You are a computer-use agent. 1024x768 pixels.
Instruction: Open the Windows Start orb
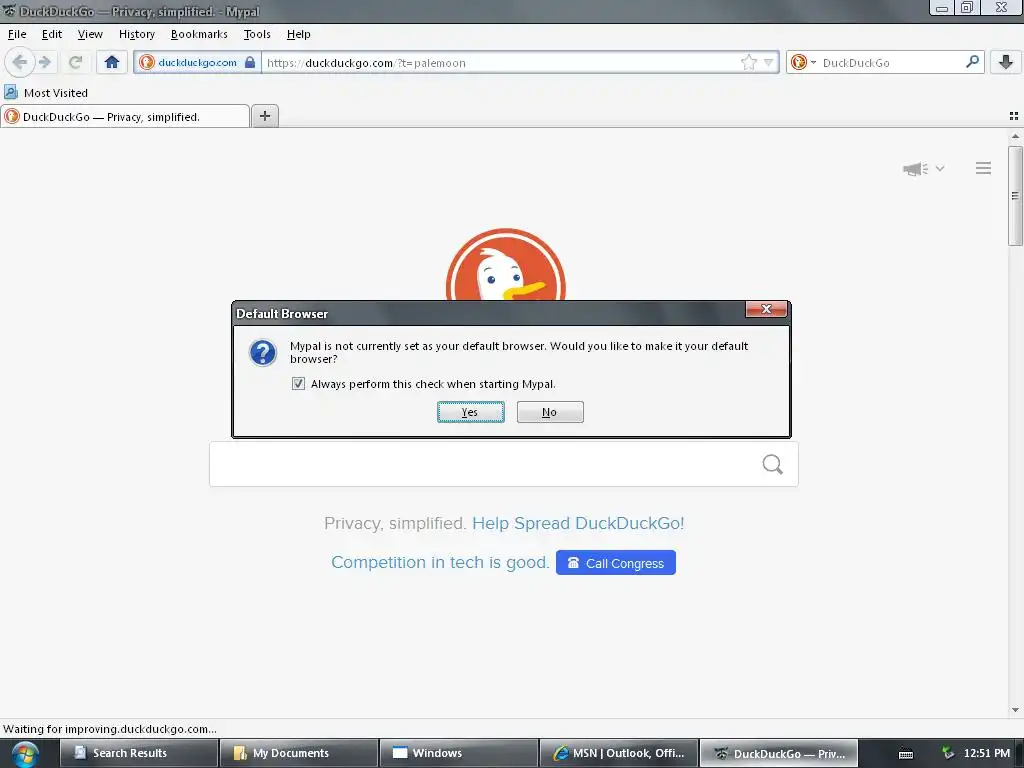pos(25,754)
